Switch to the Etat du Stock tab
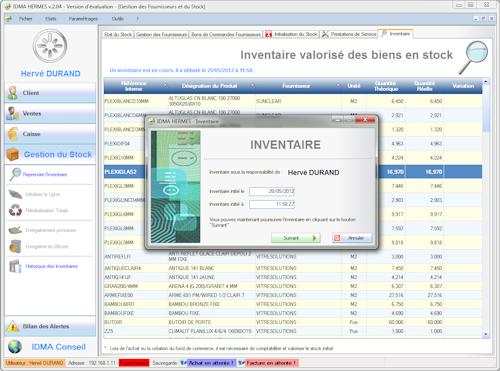This screenshot has height=371, width=500. pyautogui.click(x=118, y=34)
